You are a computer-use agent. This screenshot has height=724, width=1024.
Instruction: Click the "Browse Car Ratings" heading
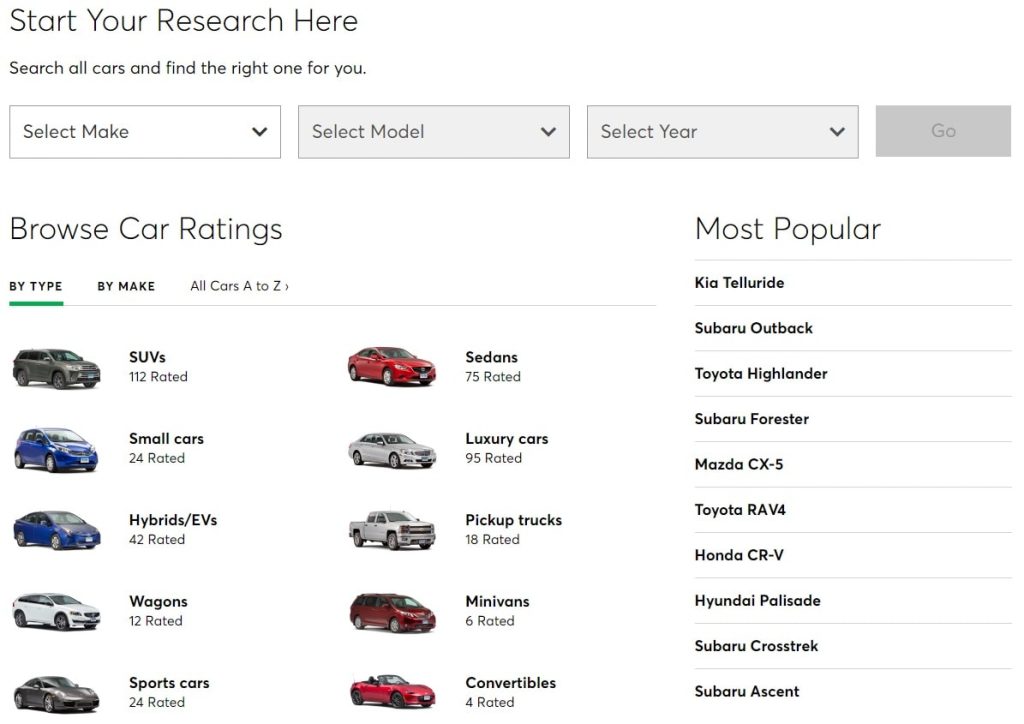[x=146, y=229]
